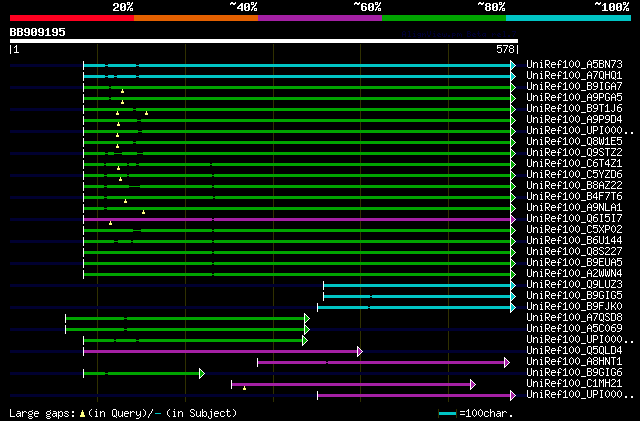640x421 pixels.
Task: Select the UniRef100_C5XP02 label
Action: (x=574, y=230)
